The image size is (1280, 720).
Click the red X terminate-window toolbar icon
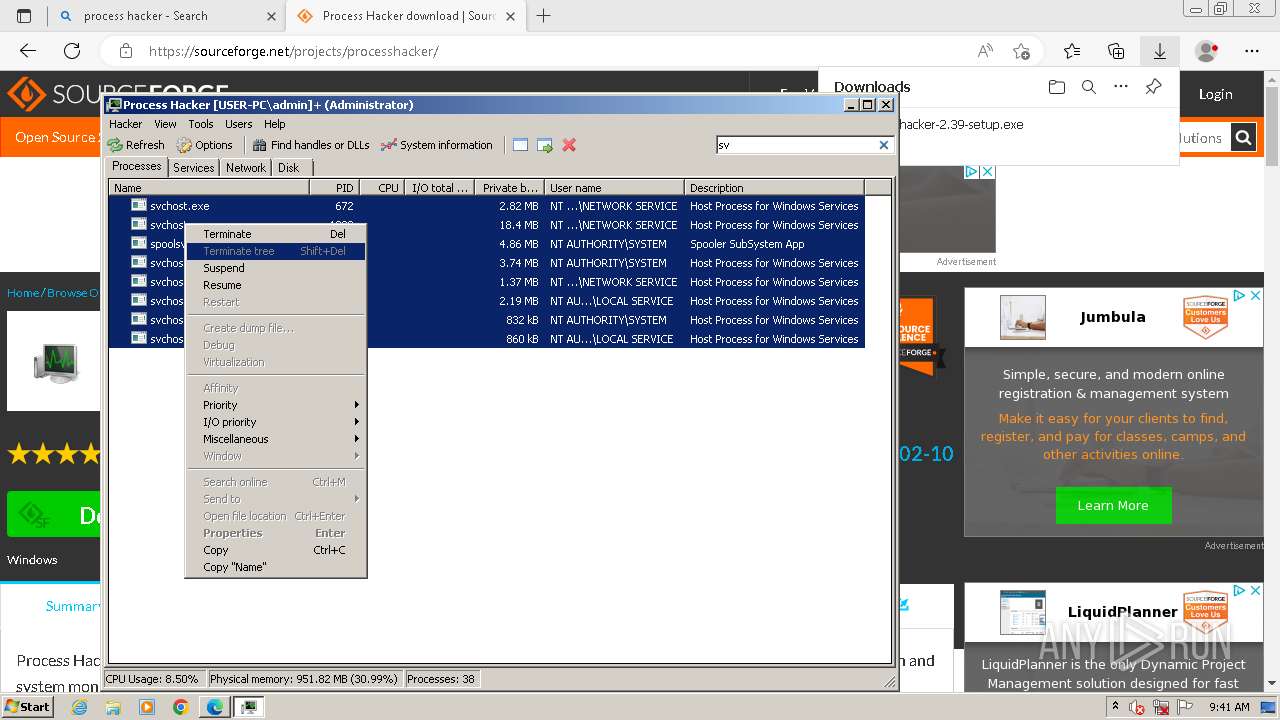(569, 145)
